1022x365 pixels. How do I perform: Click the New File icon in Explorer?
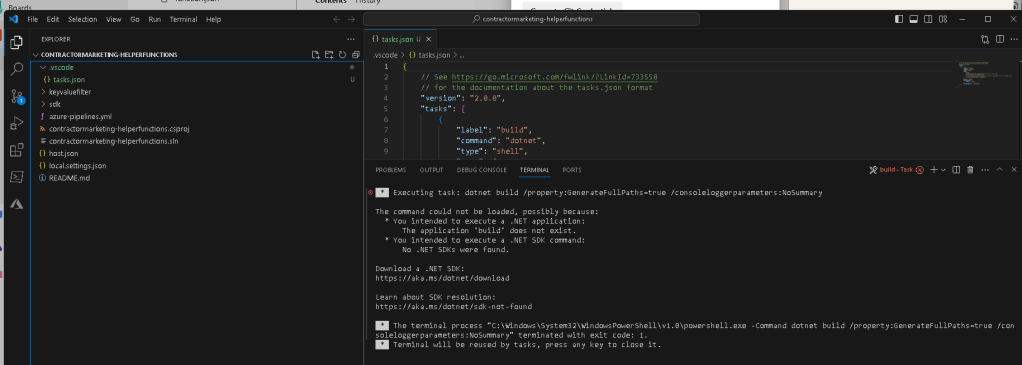point(315,55)
